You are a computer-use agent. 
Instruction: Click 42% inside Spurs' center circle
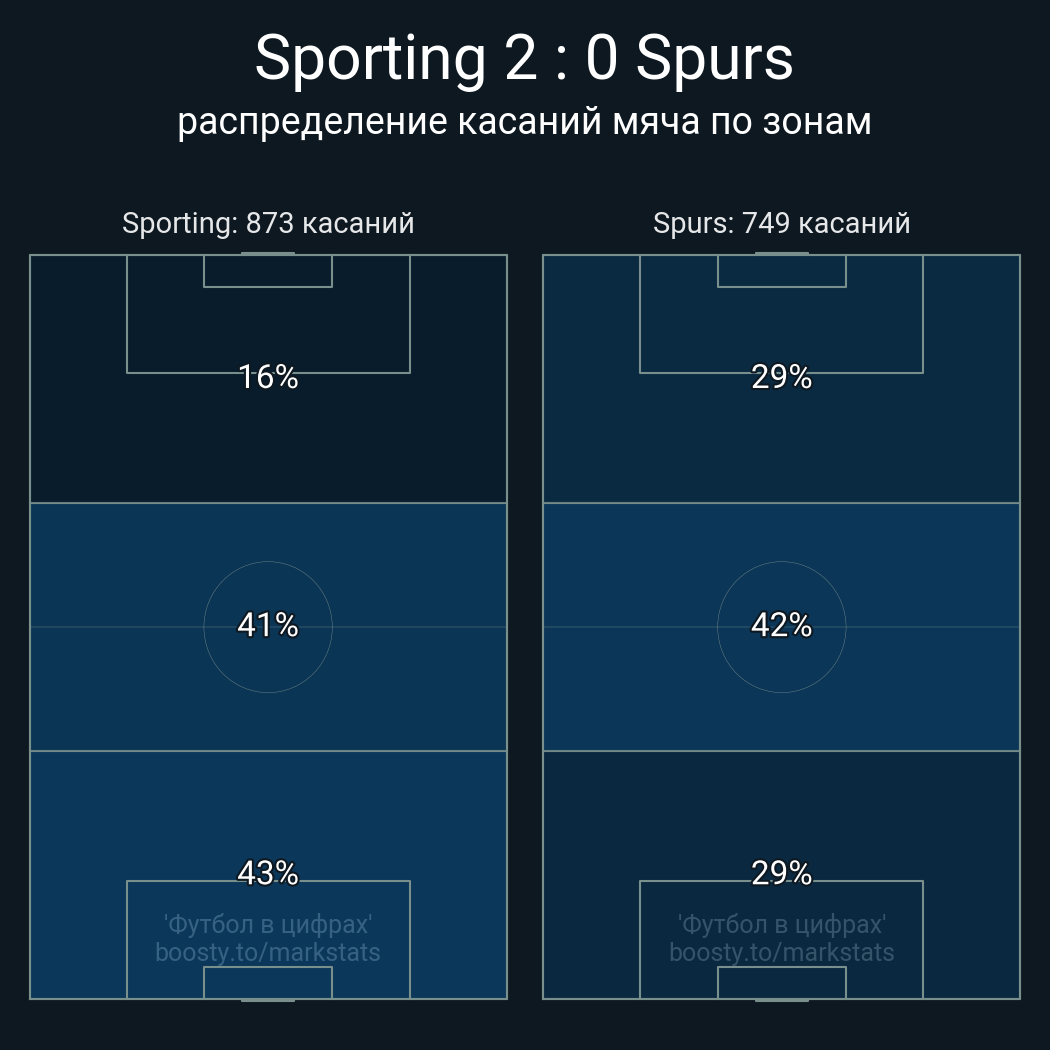click(781, 625)
